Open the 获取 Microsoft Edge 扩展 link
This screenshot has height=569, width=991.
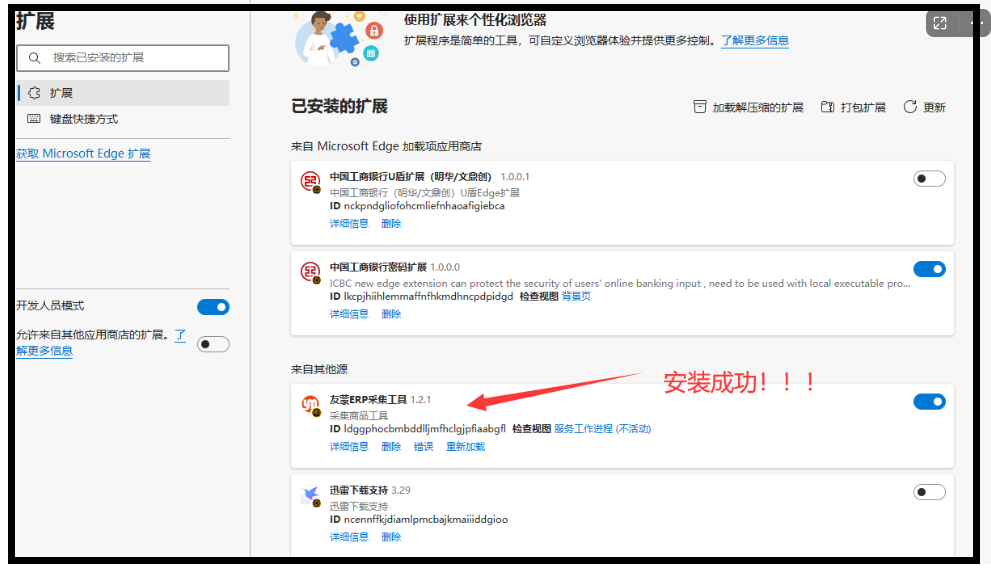(x=83, y=154)
